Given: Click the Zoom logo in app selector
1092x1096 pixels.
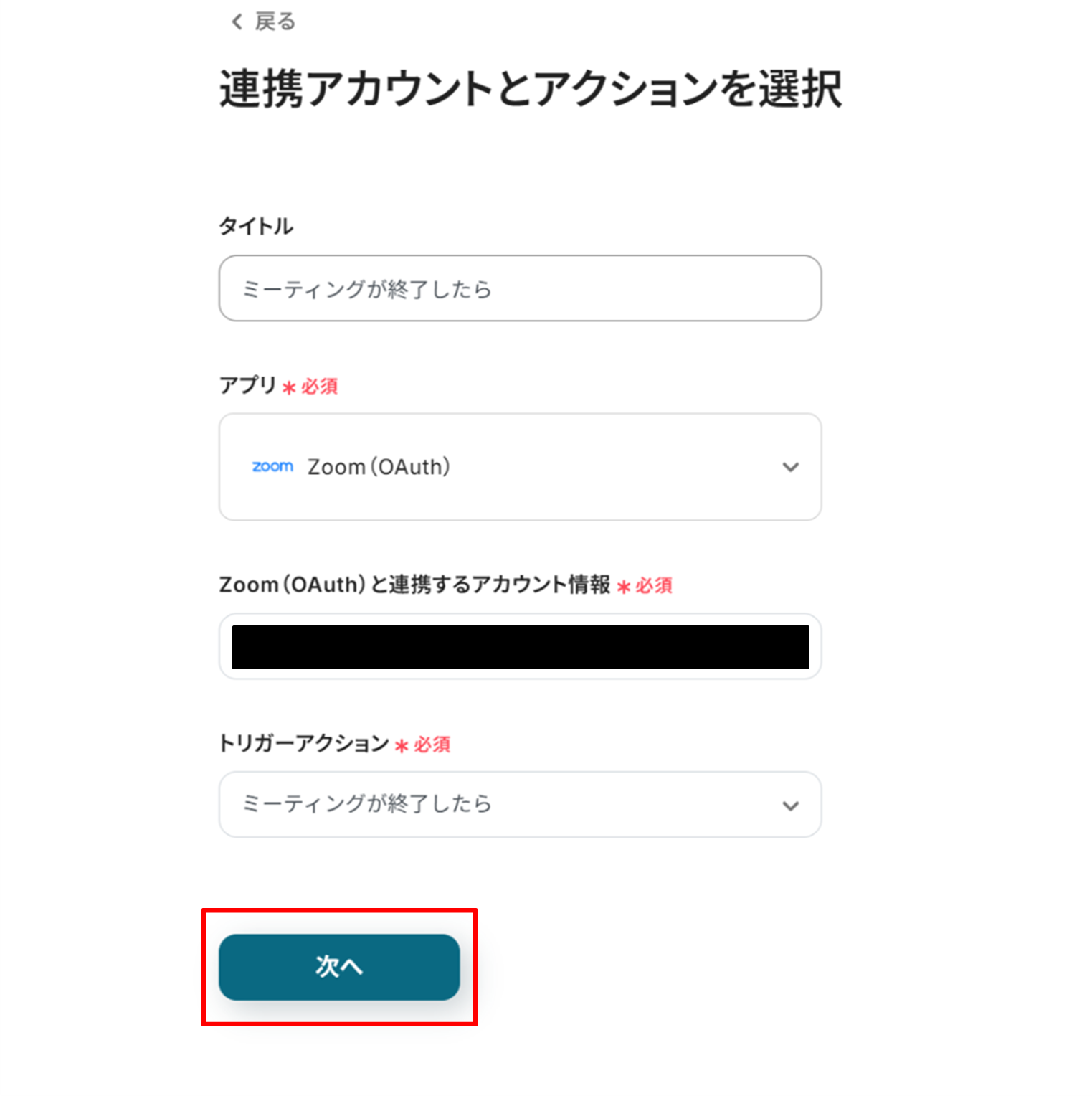Looking at the screenshot, I should pos(272,467).
